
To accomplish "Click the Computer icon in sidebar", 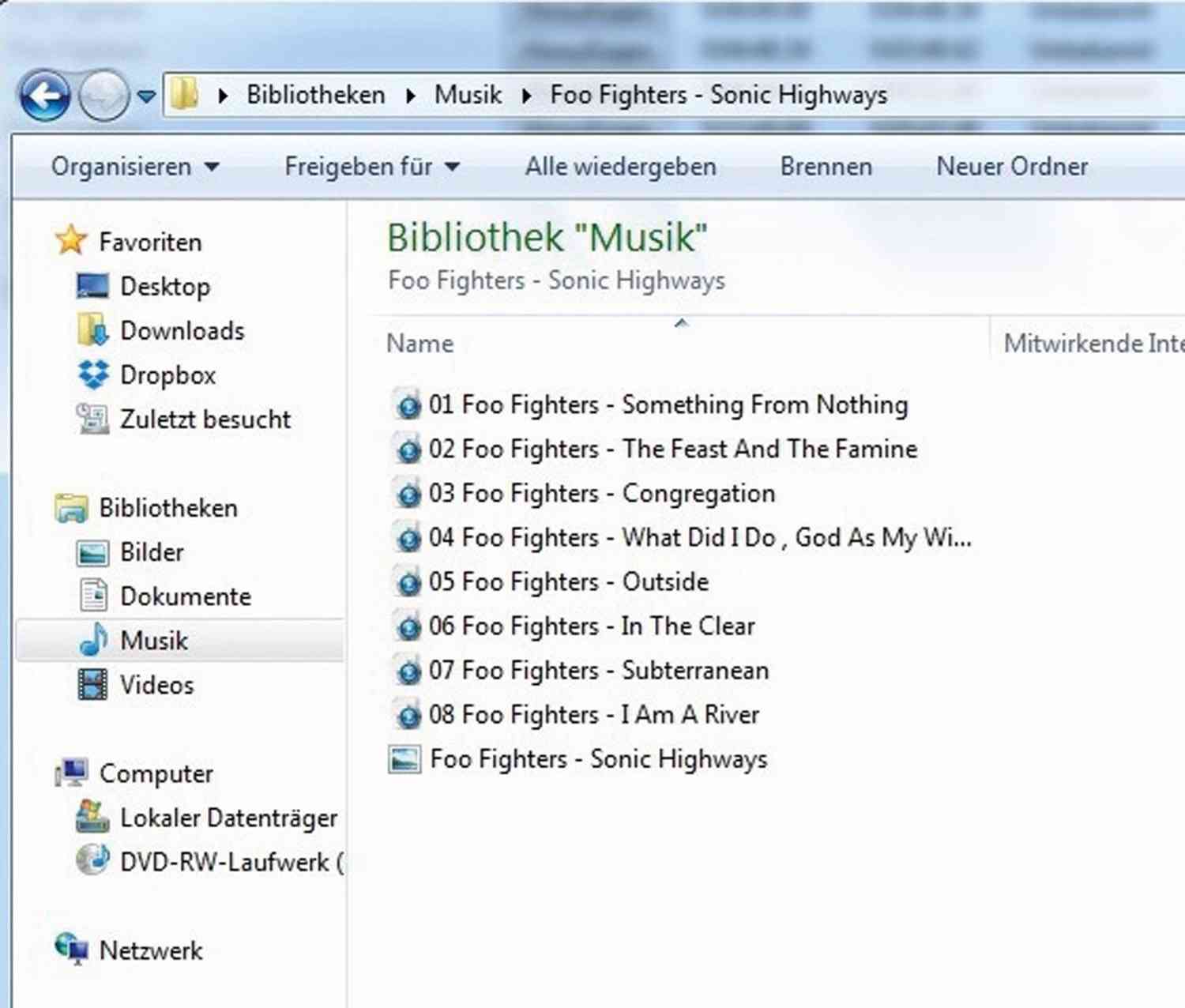I will coord(71,773).
